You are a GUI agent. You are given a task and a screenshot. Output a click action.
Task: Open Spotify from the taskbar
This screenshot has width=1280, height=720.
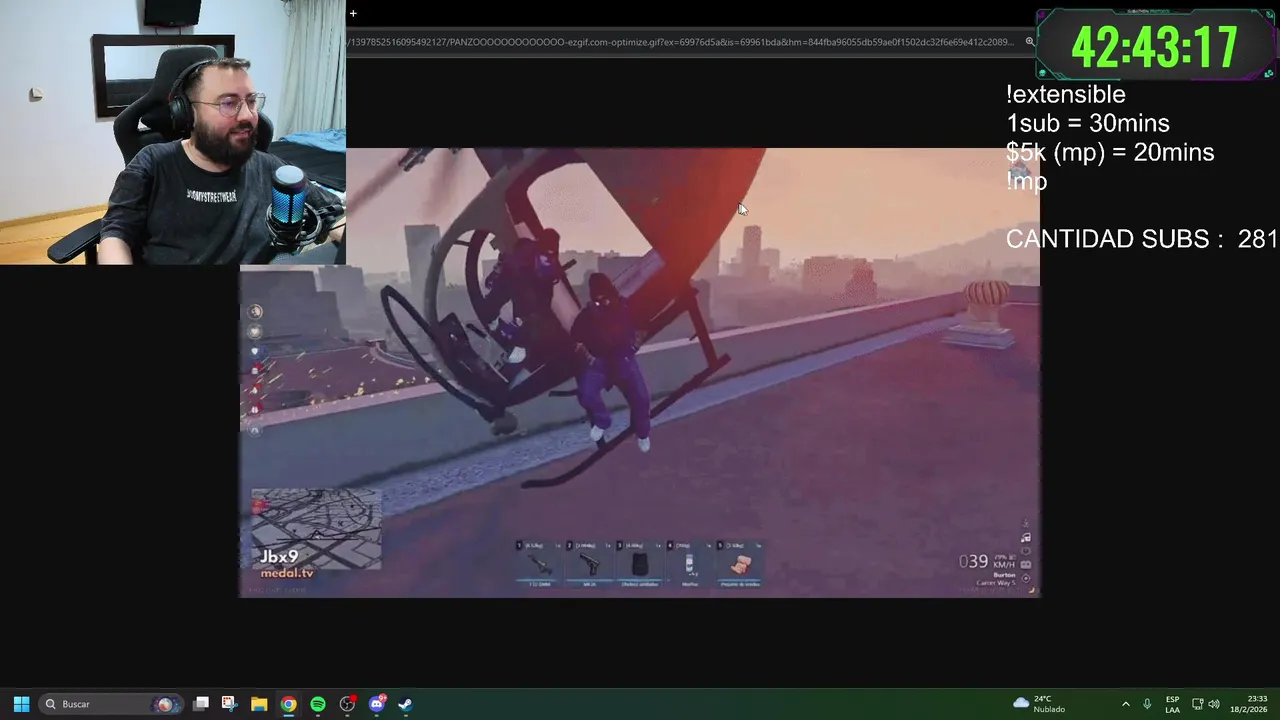[318, 704]
